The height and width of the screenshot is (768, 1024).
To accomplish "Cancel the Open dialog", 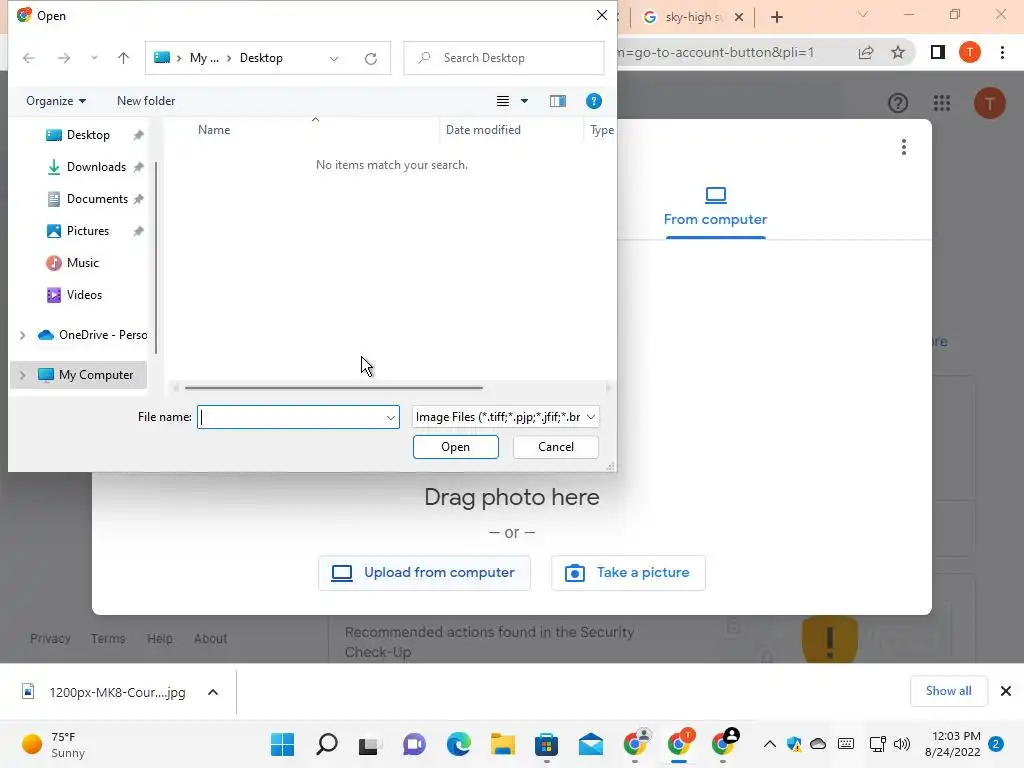I will [x=556, y=447].
